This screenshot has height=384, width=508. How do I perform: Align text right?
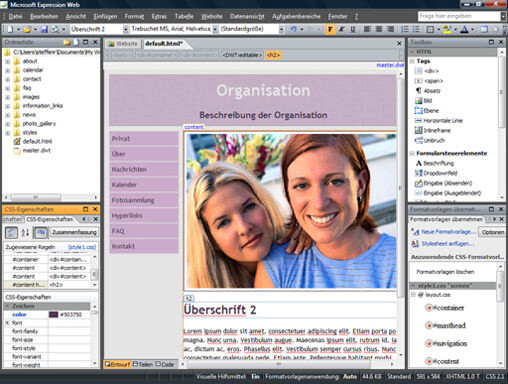coord(390,29)
